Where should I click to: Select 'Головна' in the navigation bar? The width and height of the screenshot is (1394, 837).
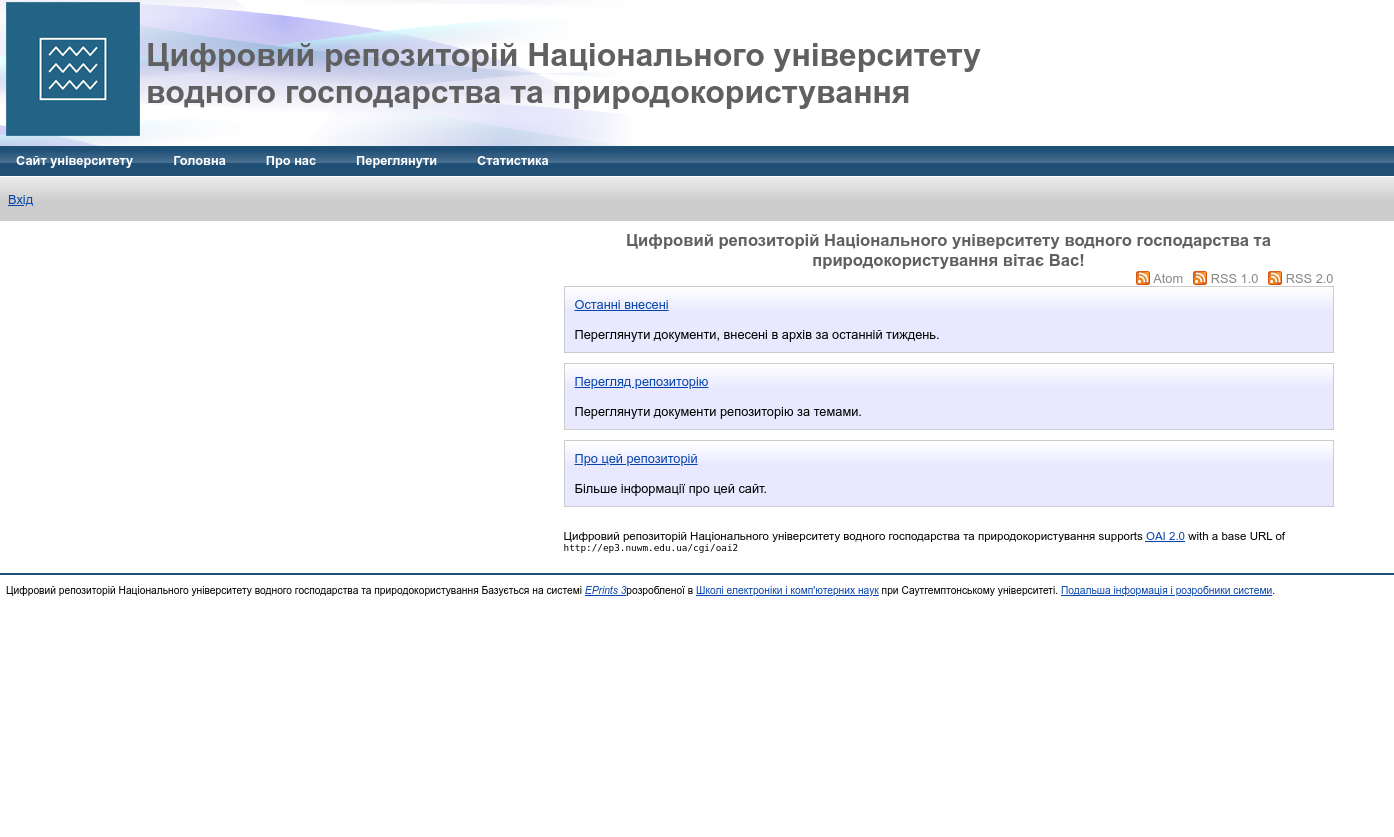pyautogui.click(x=199, y=160)
